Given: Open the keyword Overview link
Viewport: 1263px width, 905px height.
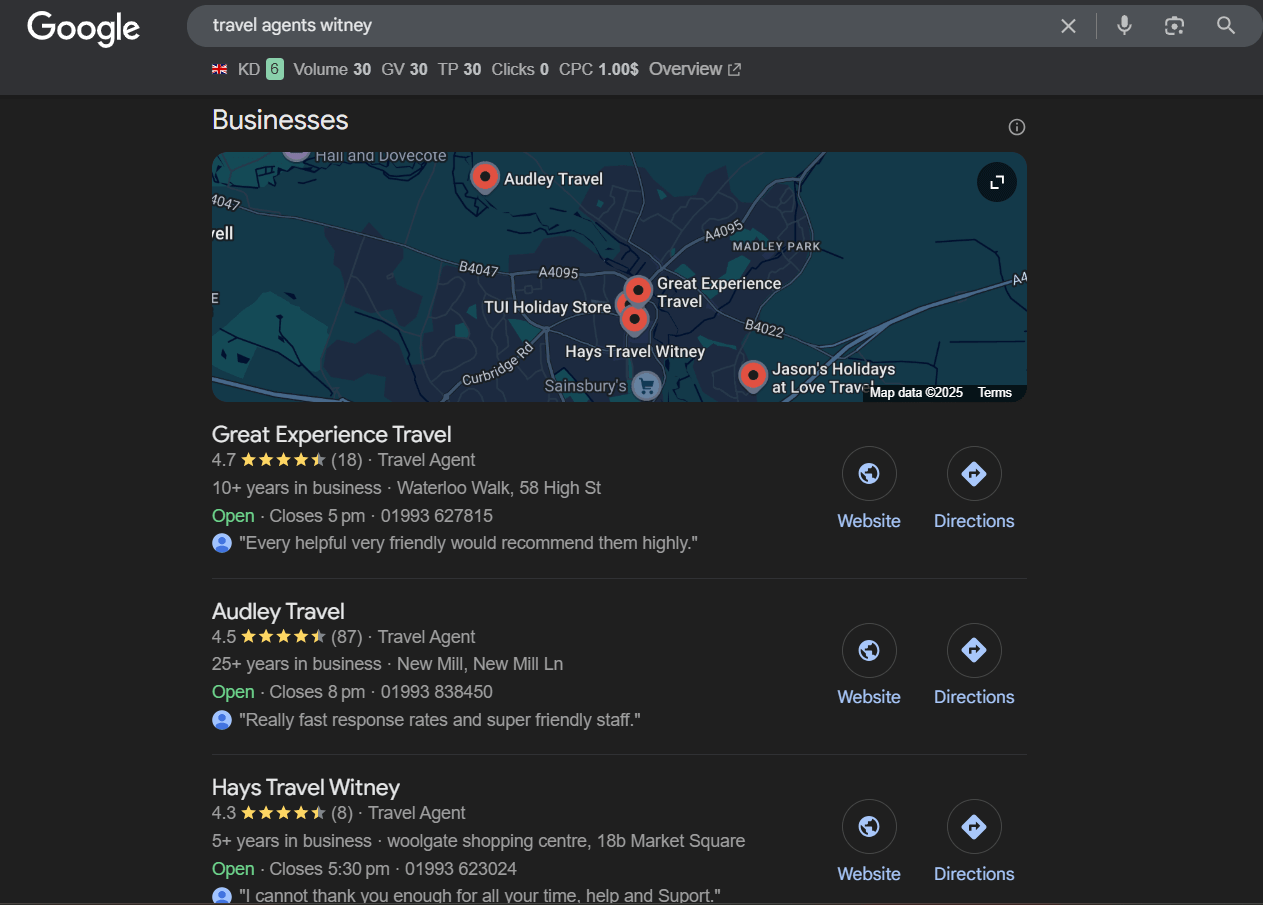Looking at the screenshot, I should pos(694,69).
